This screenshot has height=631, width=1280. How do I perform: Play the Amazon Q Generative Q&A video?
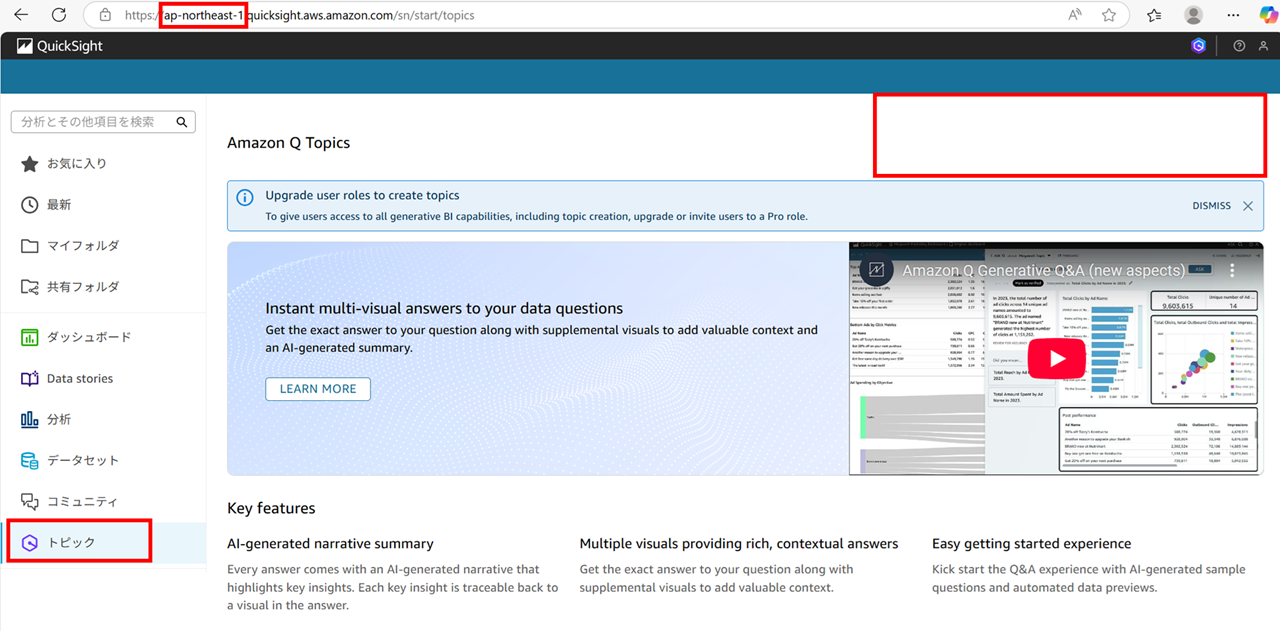point(1056,359)
